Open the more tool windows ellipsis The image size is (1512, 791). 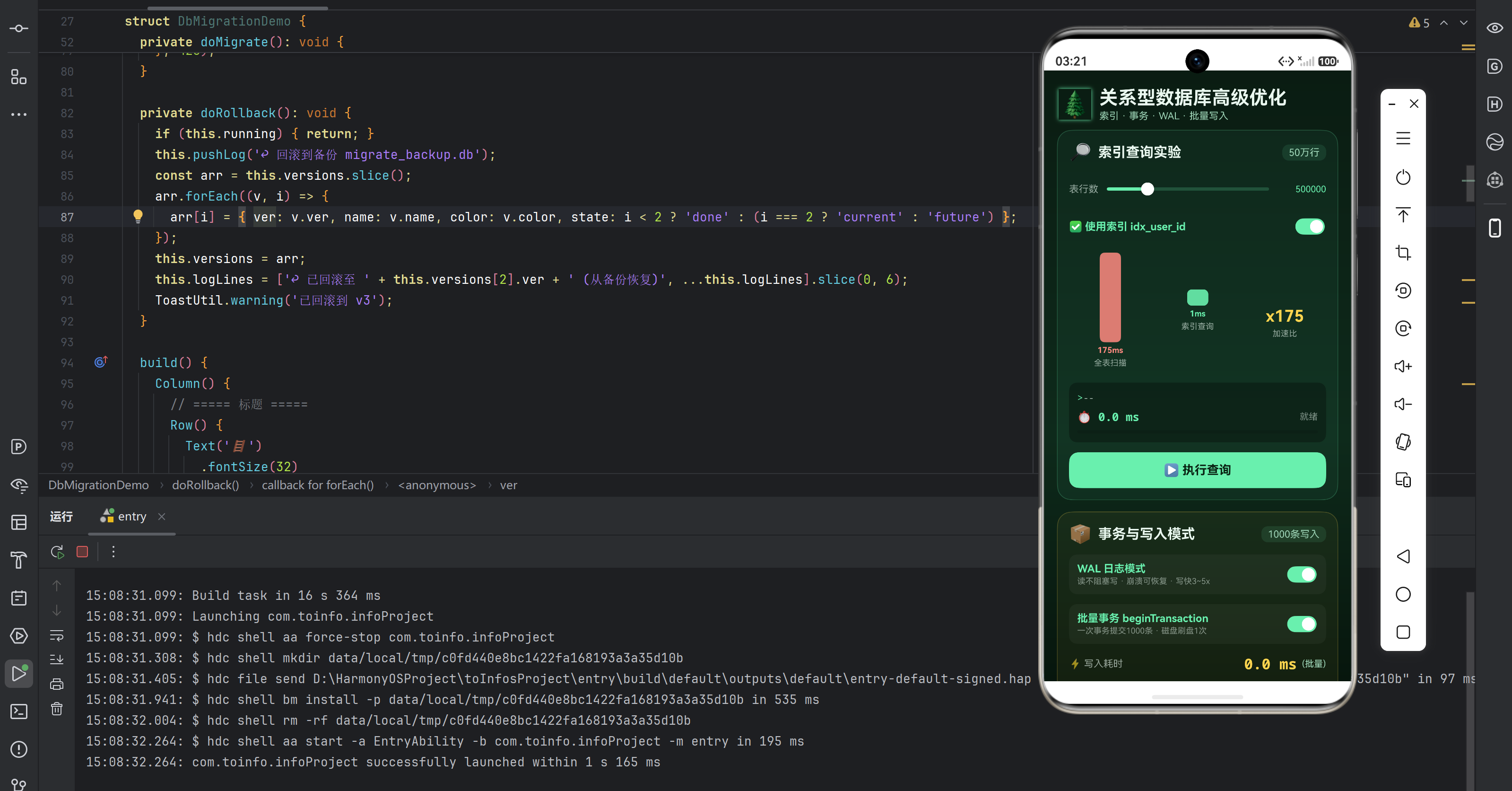coord(19,114)
